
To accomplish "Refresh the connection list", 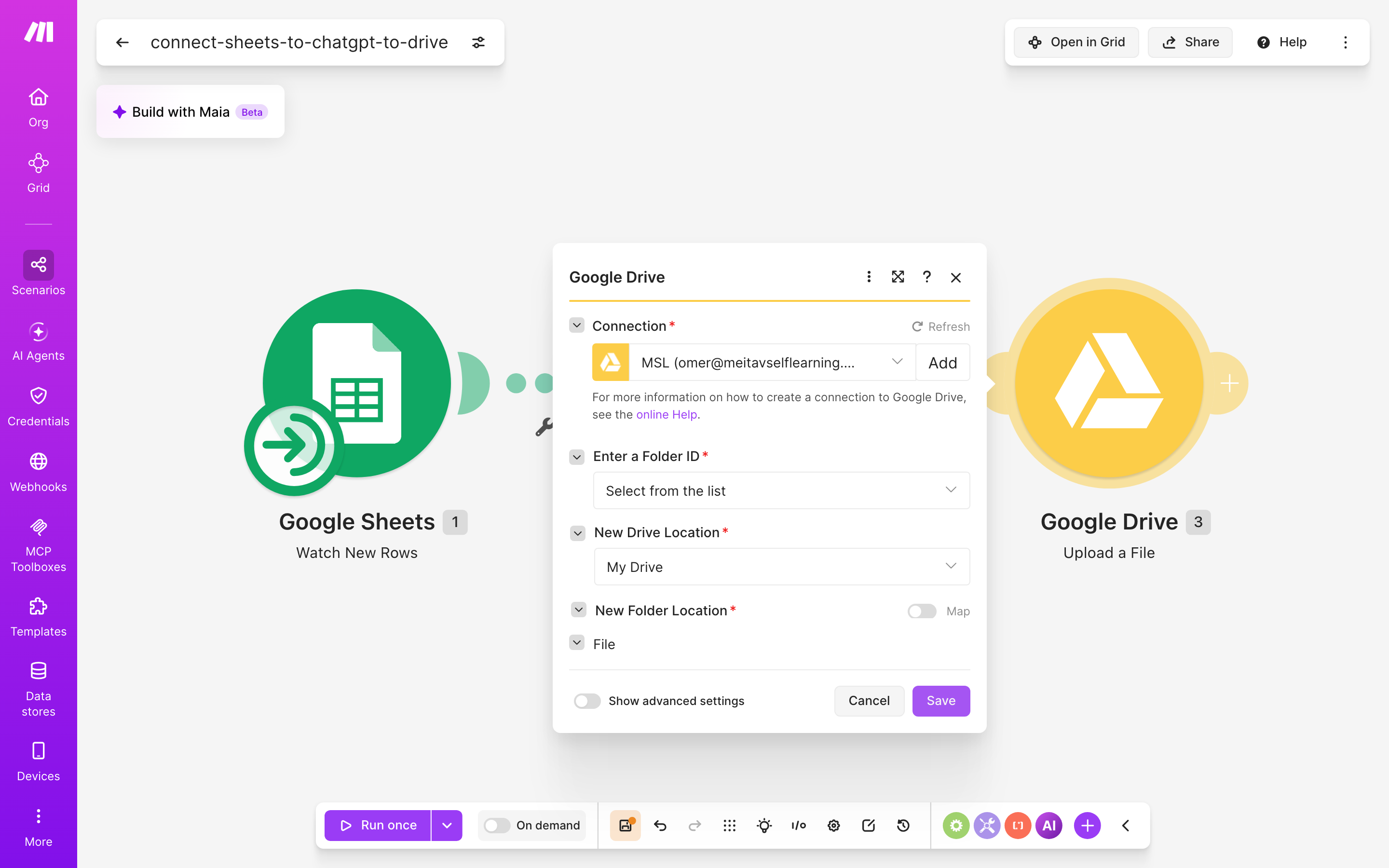I will (941, 326).
